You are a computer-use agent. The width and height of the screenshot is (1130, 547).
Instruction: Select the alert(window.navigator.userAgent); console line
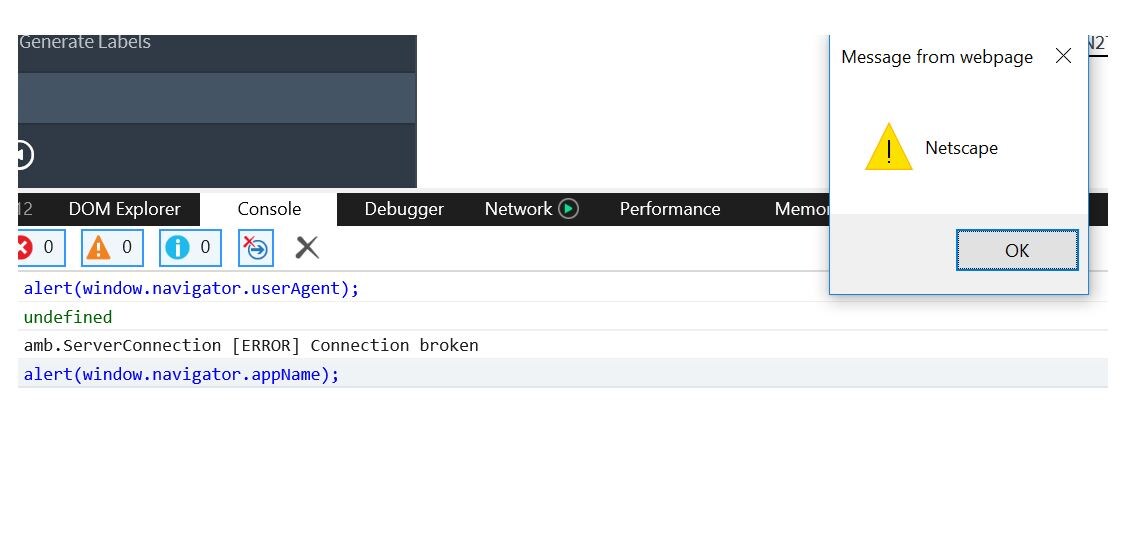[x=191, y=288]
